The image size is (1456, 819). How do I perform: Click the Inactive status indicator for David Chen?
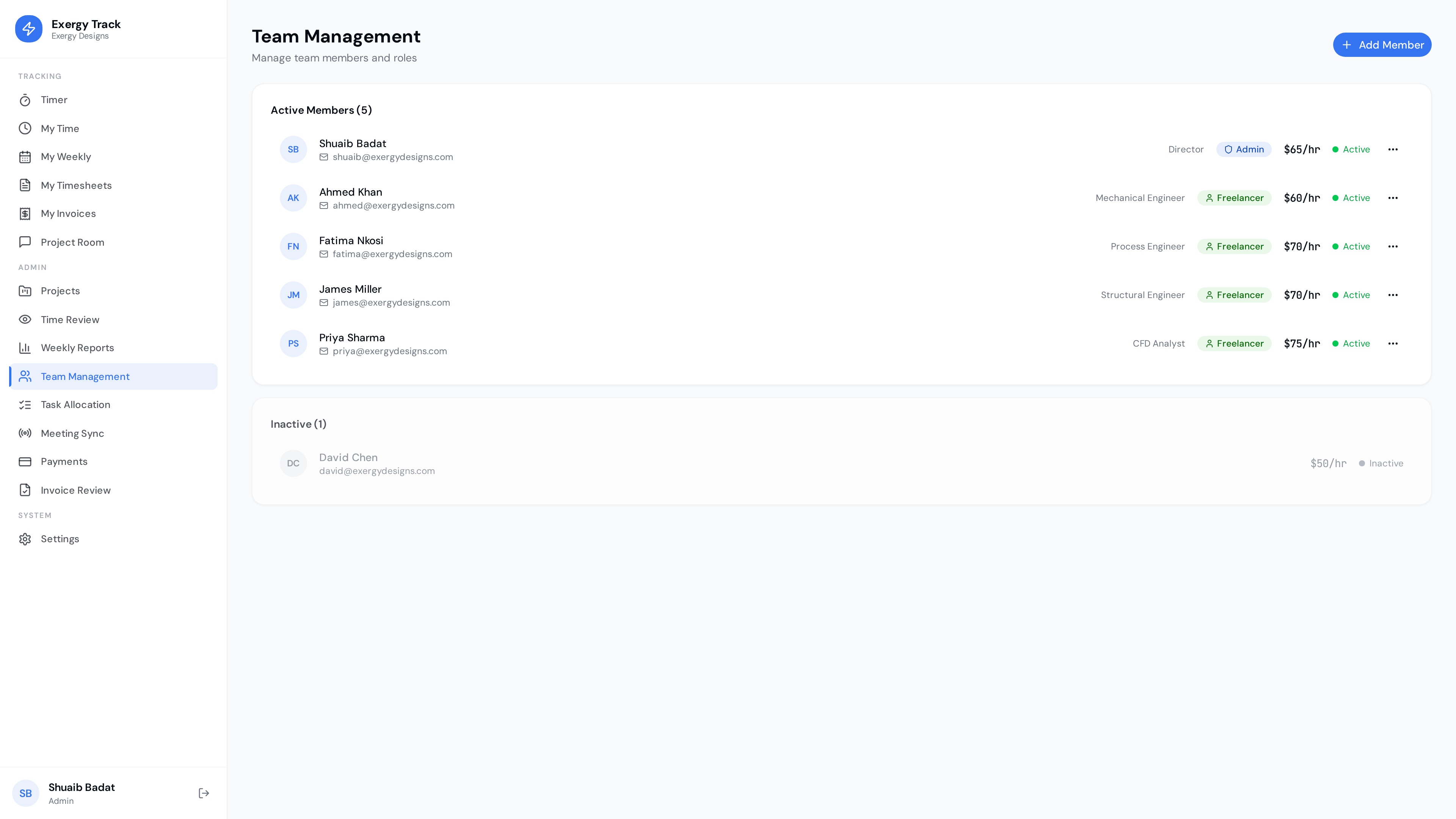(1362, 463)
